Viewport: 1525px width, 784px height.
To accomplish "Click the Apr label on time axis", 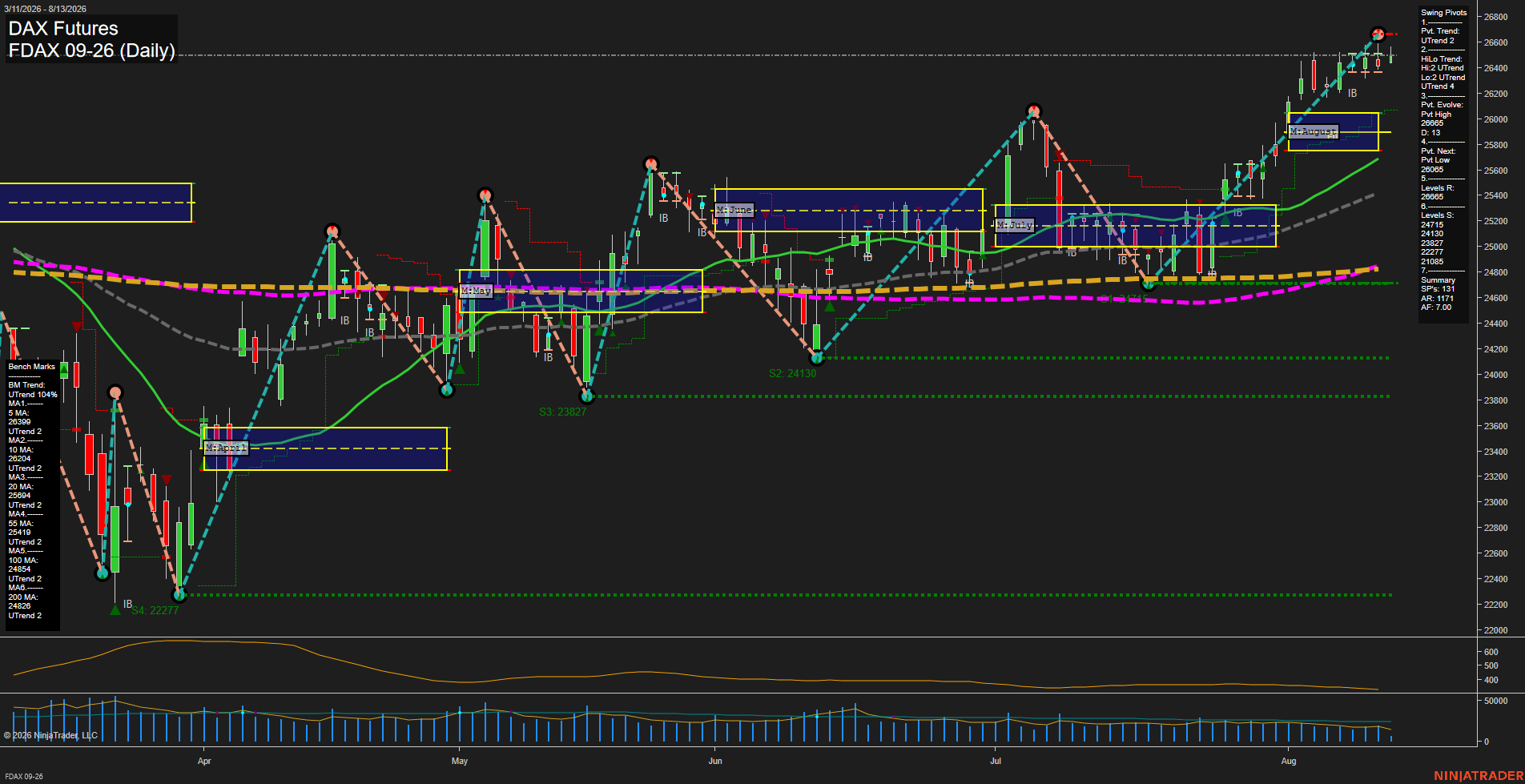I will pos(204,761).
